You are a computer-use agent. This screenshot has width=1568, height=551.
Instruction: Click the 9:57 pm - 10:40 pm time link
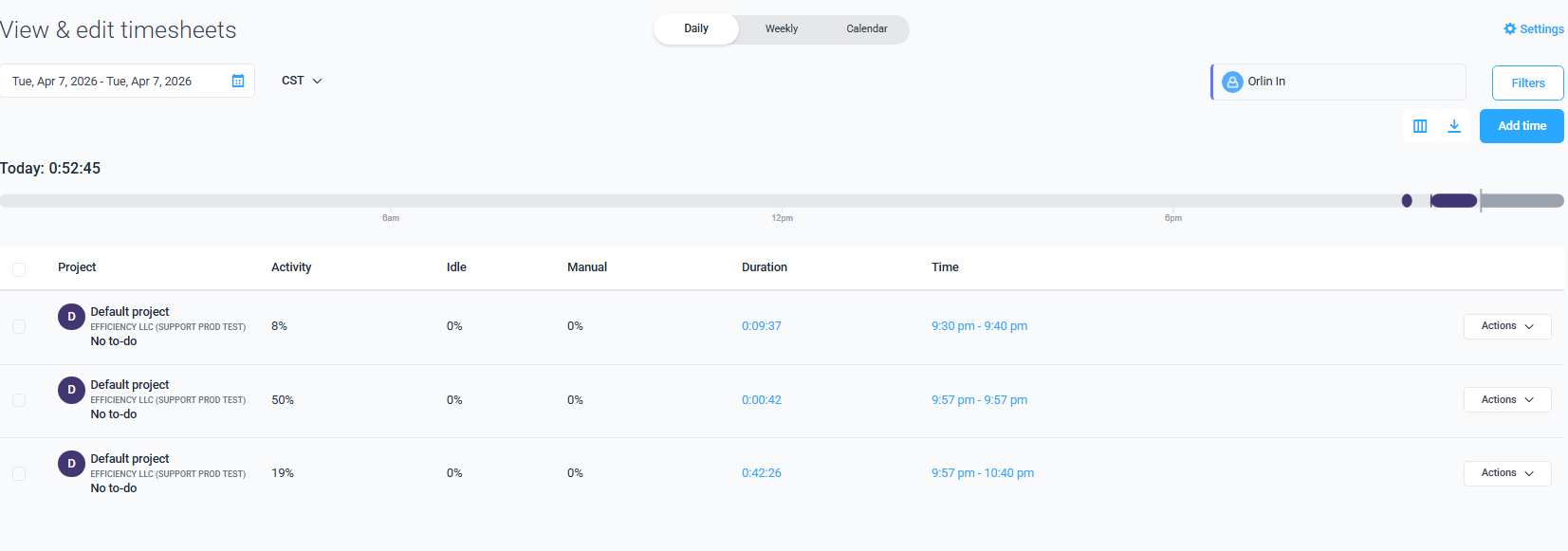(x=983, y=473)
